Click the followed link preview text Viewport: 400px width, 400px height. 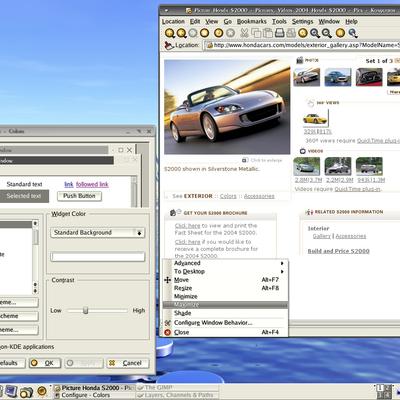(92, 184)
